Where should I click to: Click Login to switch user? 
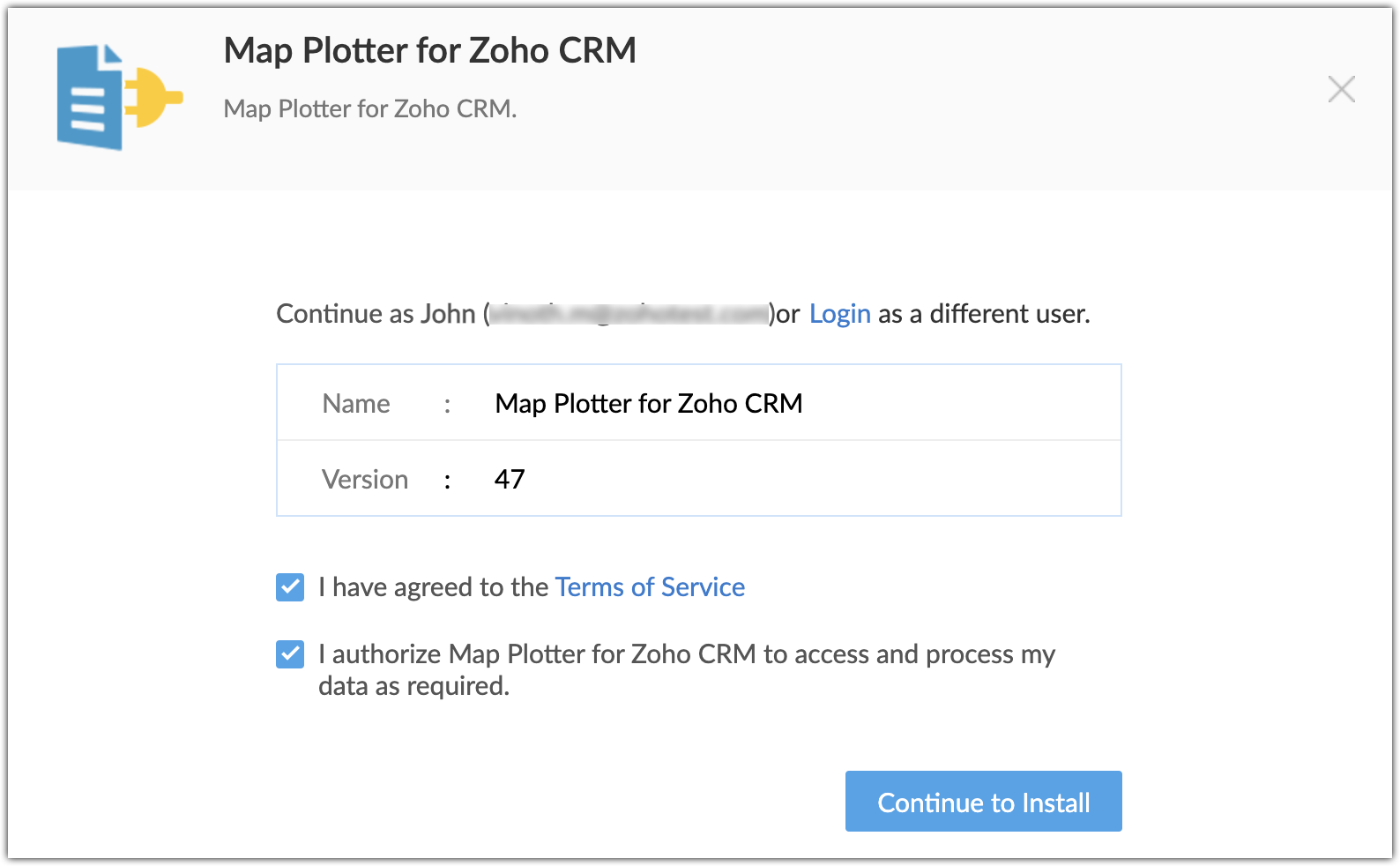(839, 314)
